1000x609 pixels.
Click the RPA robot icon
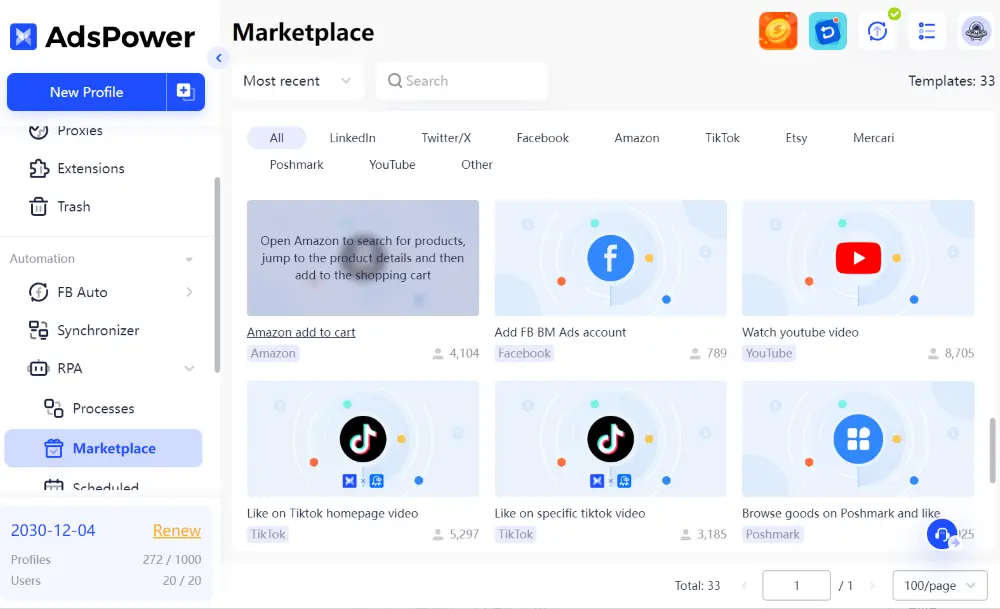click(x=38, y=369)
